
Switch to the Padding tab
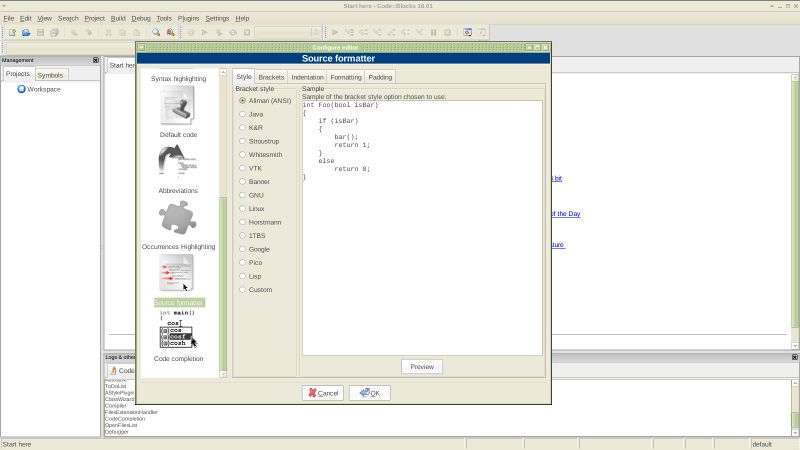tap(380, 77)
